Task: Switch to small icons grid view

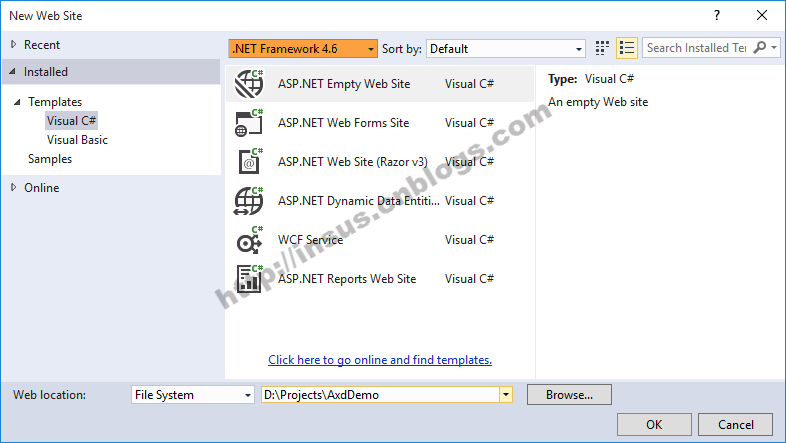Action: [x=602, y=48]
